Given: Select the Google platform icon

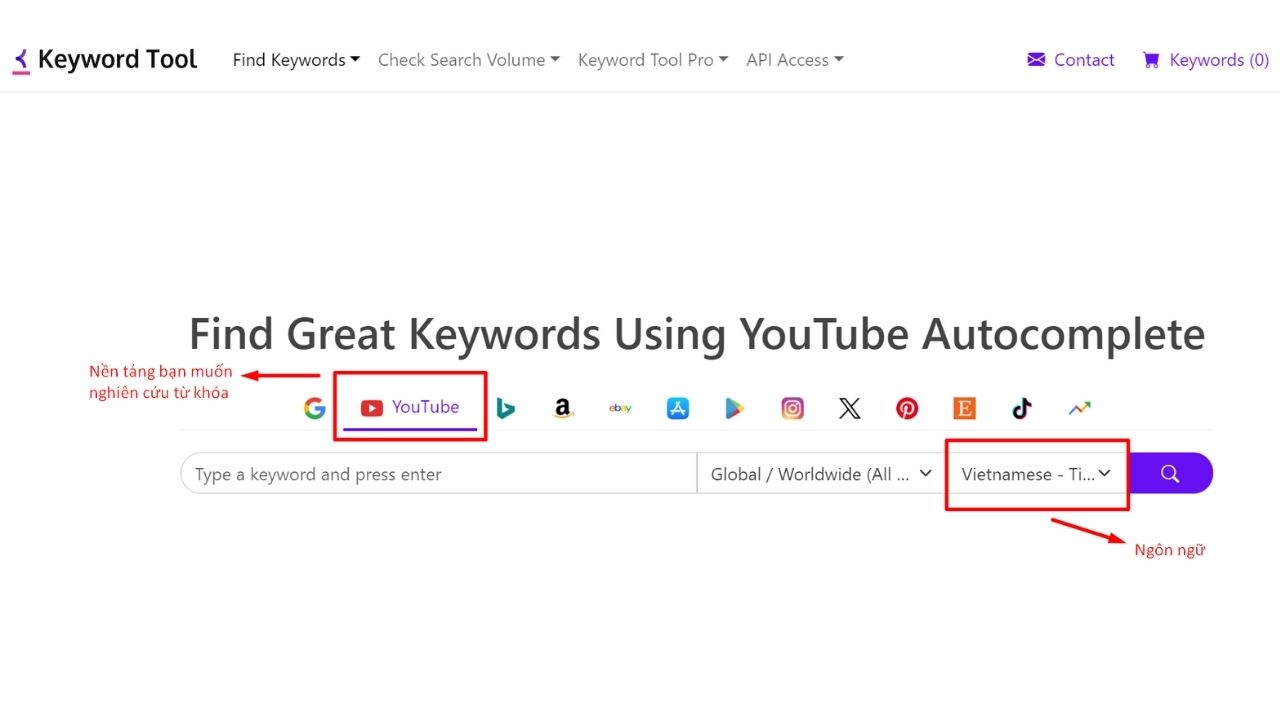Looking at the screenshot, I should 315,408.
